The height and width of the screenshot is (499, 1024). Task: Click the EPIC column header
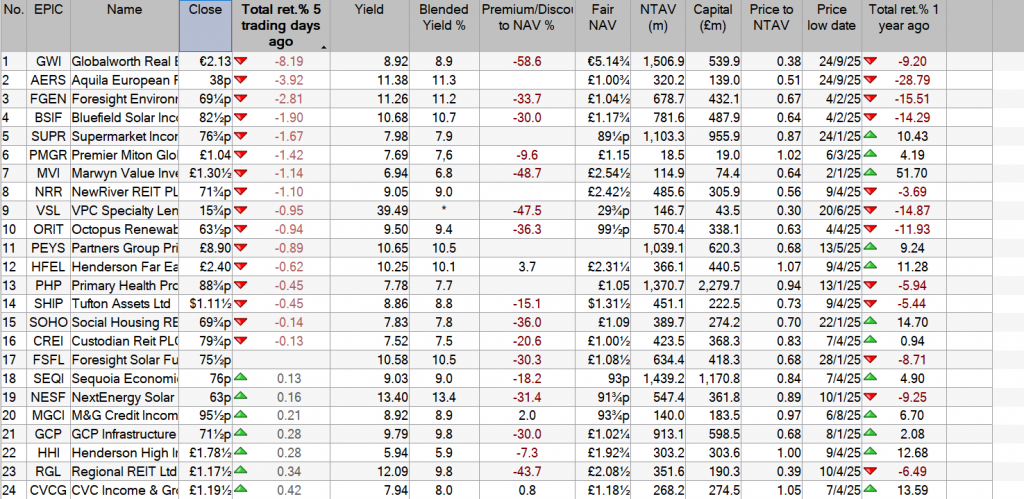pos(48,26)
